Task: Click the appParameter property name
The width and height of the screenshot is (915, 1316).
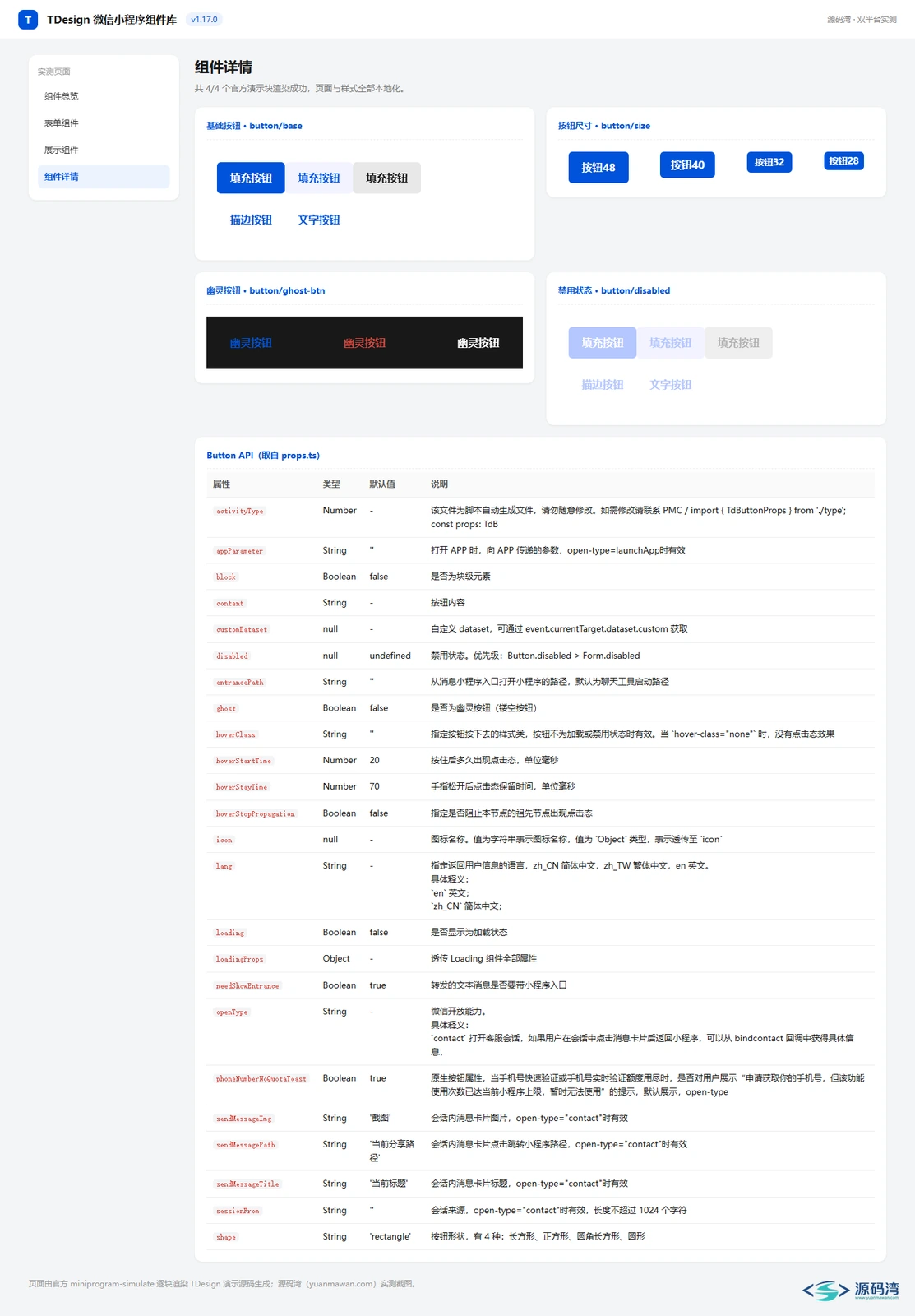Action: tap(239, 551)
